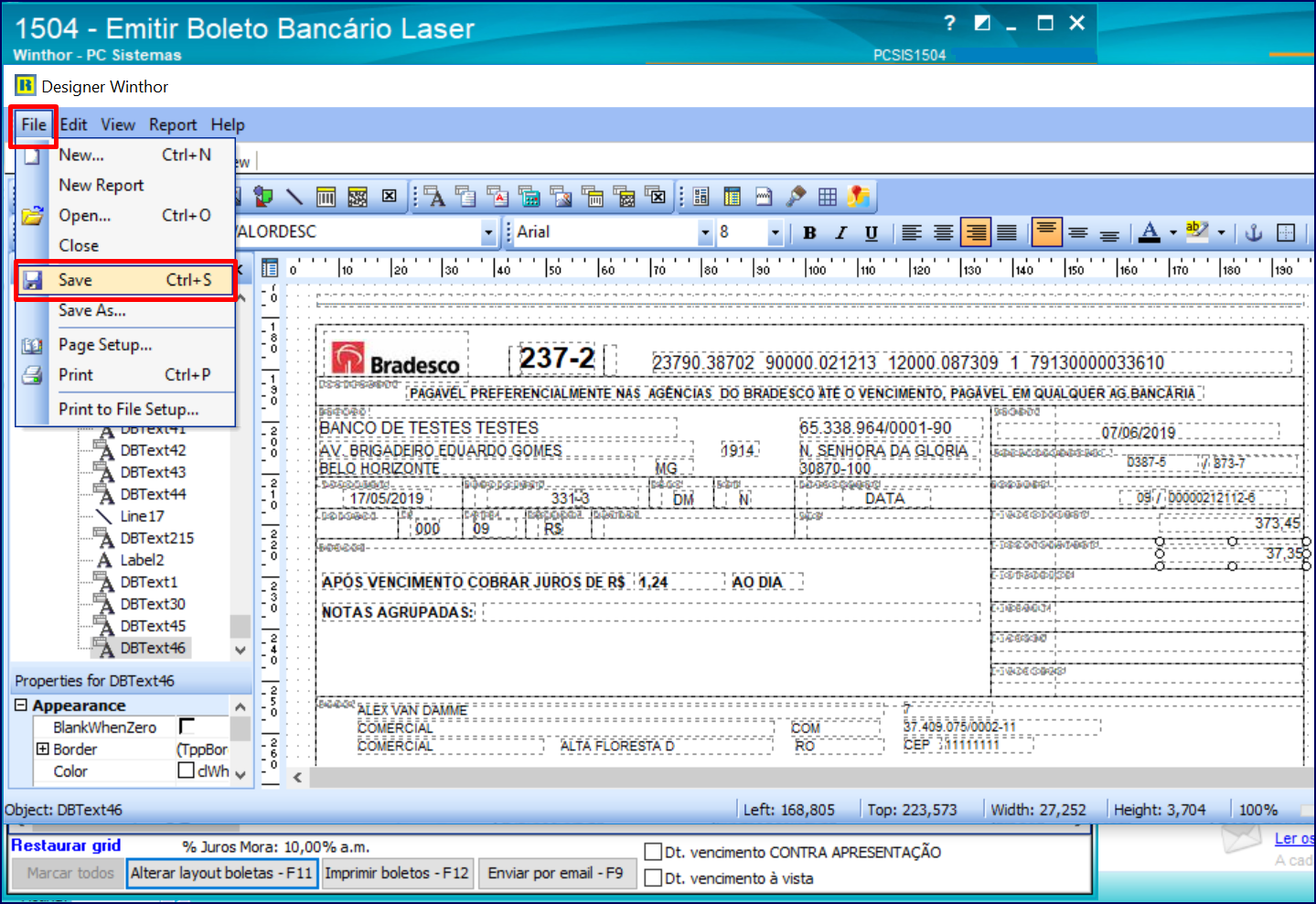Select the Region component tool
Image resolution: width=1316 pixels, height=904 pixels.
701,196
